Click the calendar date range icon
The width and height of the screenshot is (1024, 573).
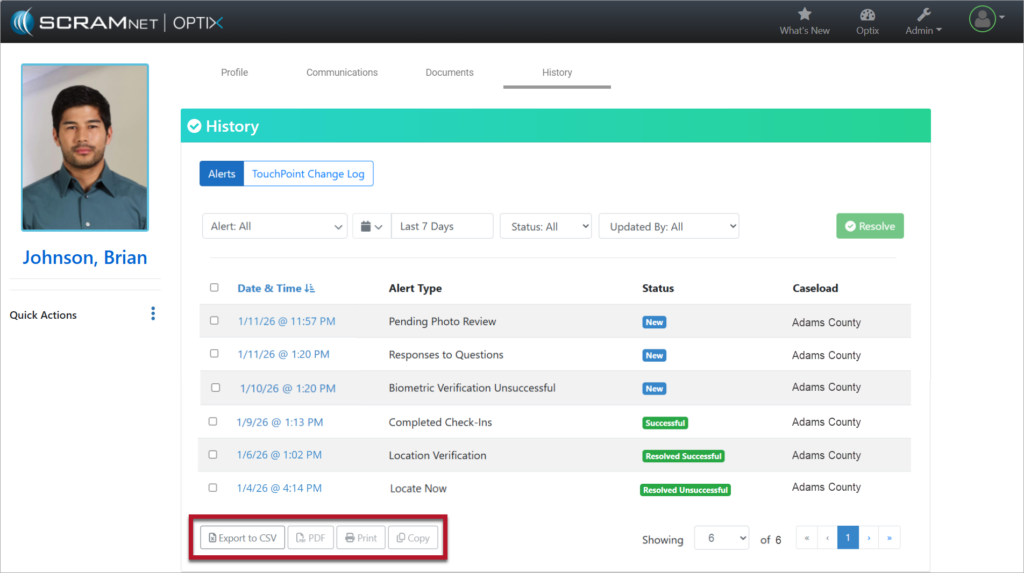[x=370, y=227]
